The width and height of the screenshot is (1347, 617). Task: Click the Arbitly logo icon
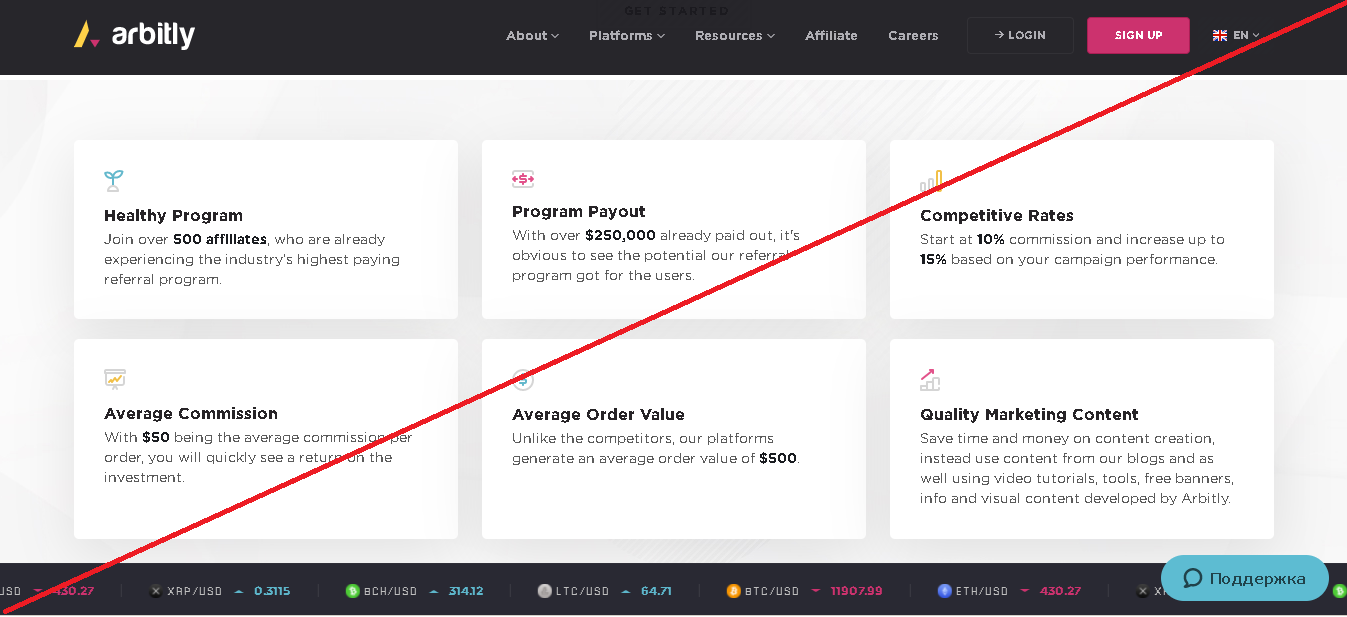pyautogui.click(x=87, y=35)
